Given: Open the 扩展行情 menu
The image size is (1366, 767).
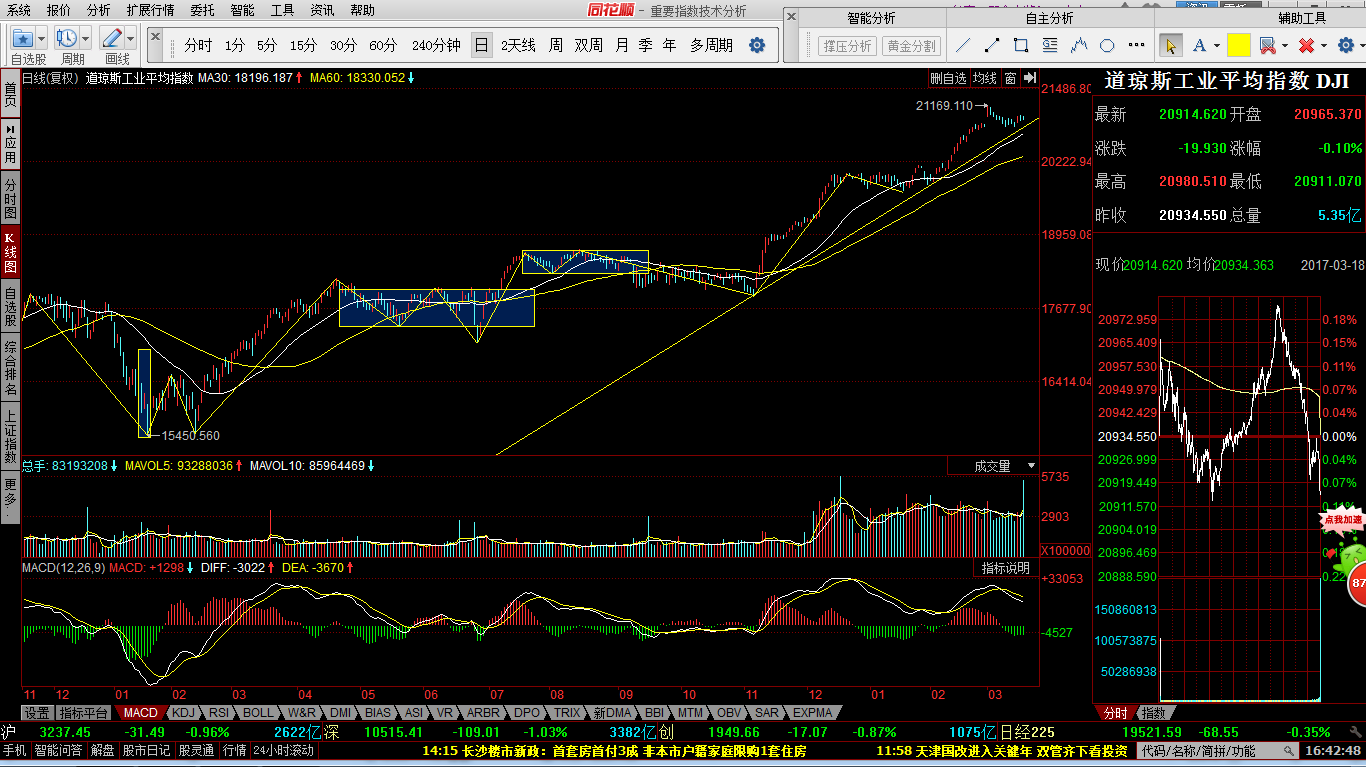Looking at the screenshot, I should point(150,10).
